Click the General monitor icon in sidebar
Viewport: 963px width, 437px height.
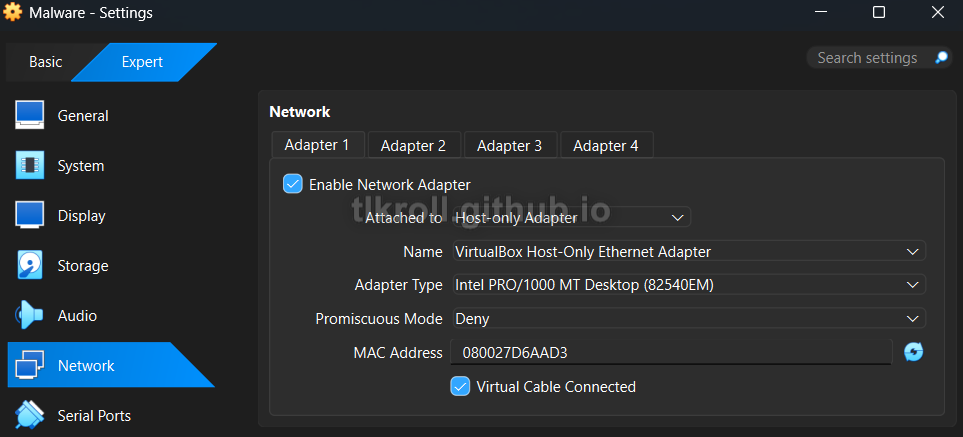pyautogui.click(x=30, y=115)
